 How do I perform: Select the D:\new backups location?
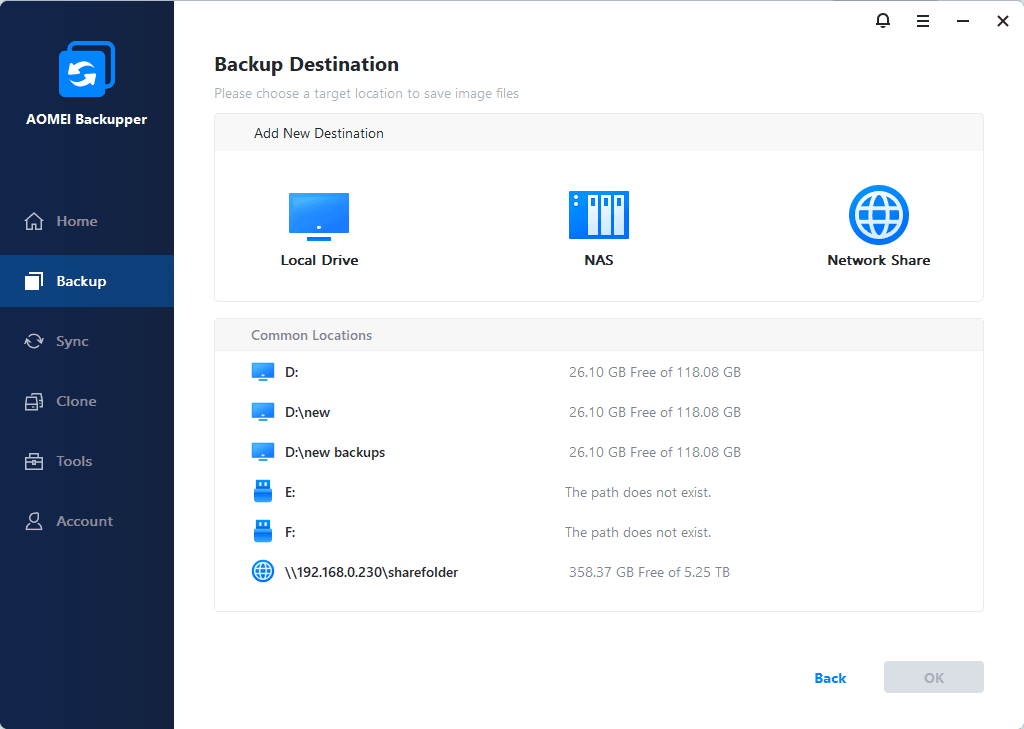(335, 452)
